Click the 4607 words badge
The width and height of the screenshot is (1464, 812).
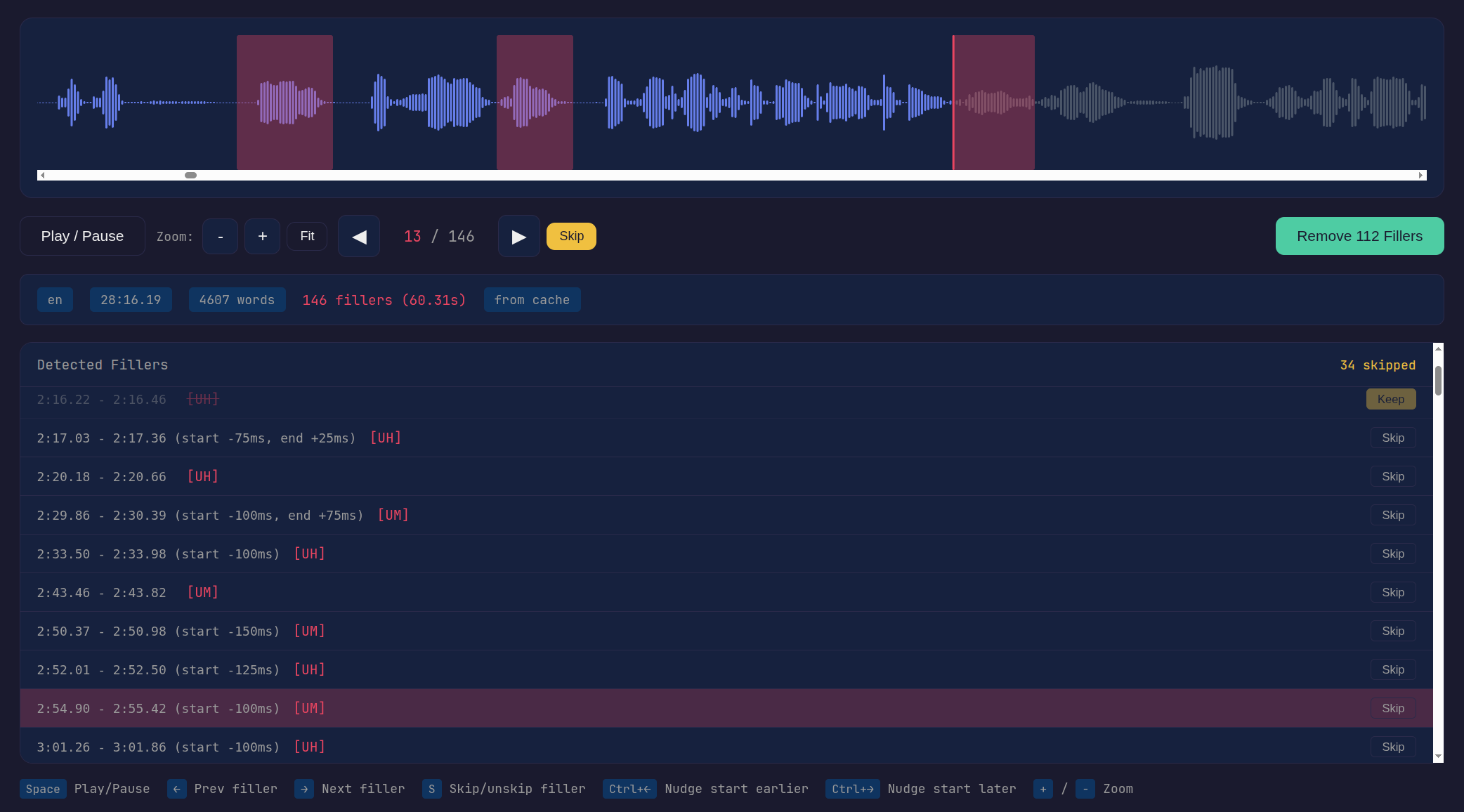237,299
